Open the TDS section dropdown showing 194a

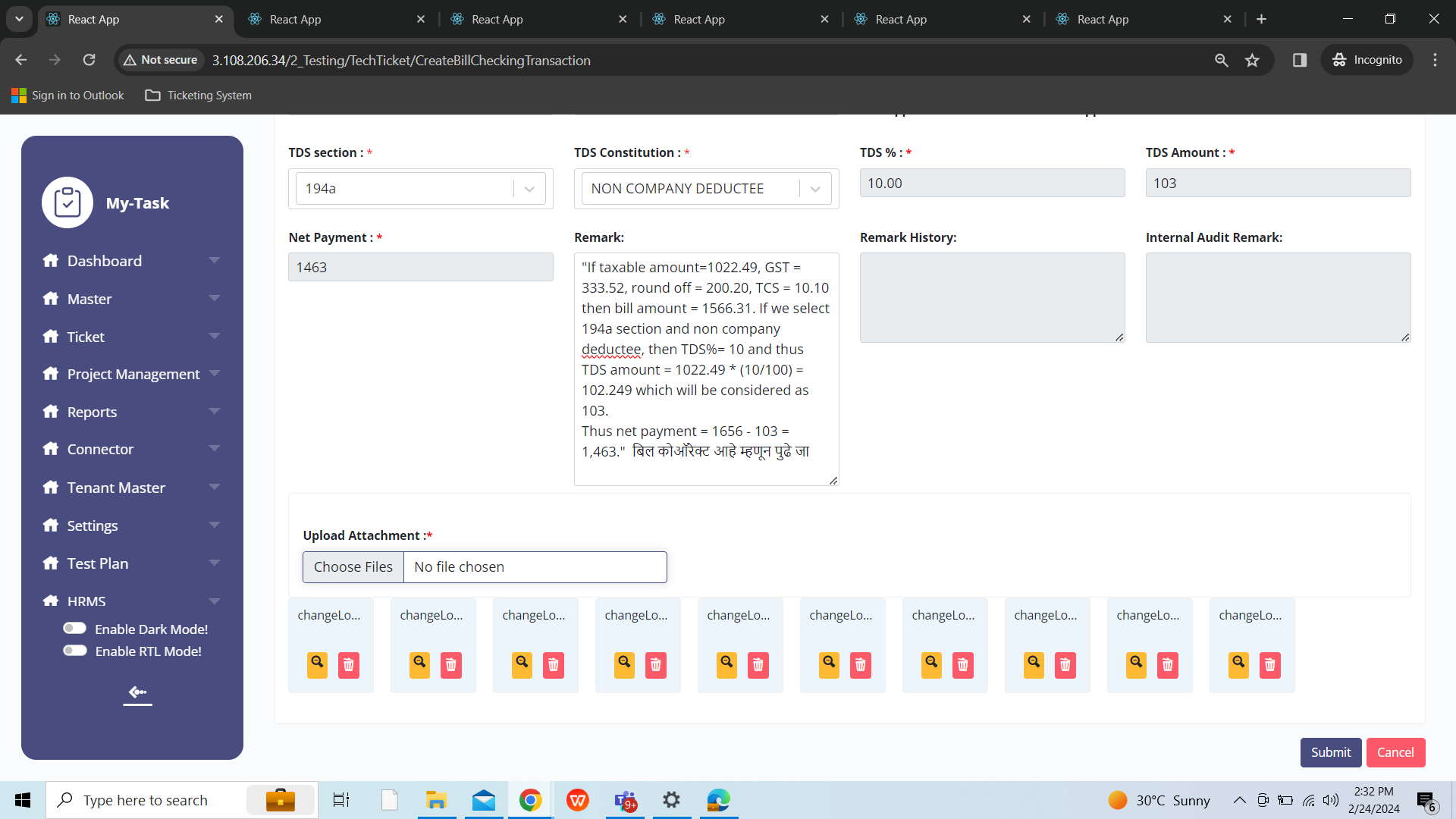420,188
